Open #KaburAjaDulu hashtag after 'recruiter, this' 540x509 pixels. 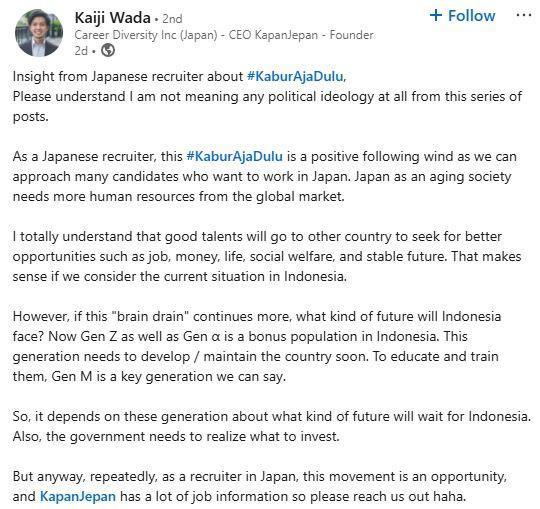(235, 156)
